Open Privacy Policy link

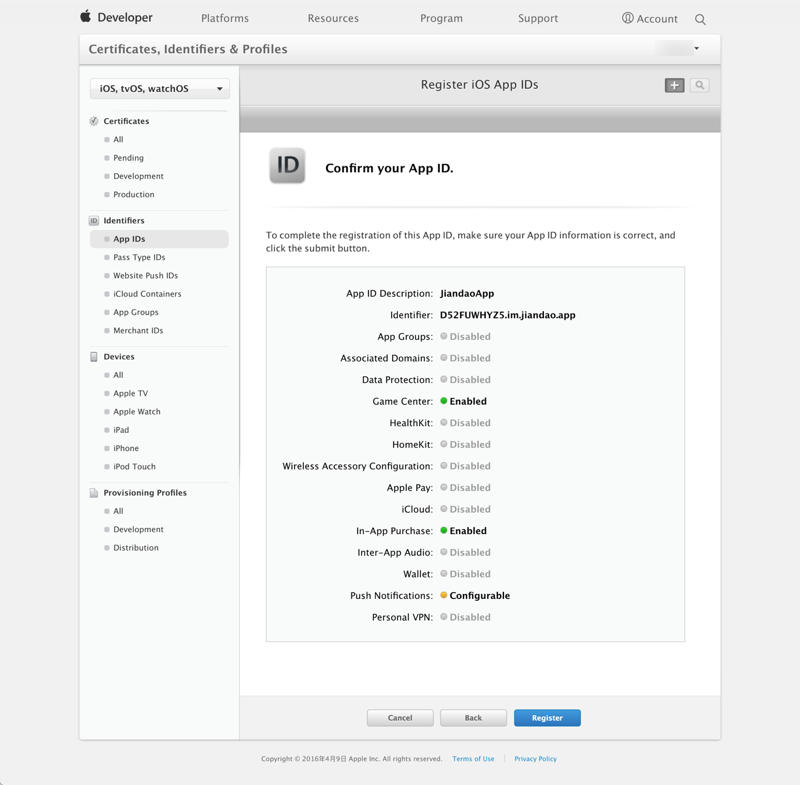[x=535, y=759]
